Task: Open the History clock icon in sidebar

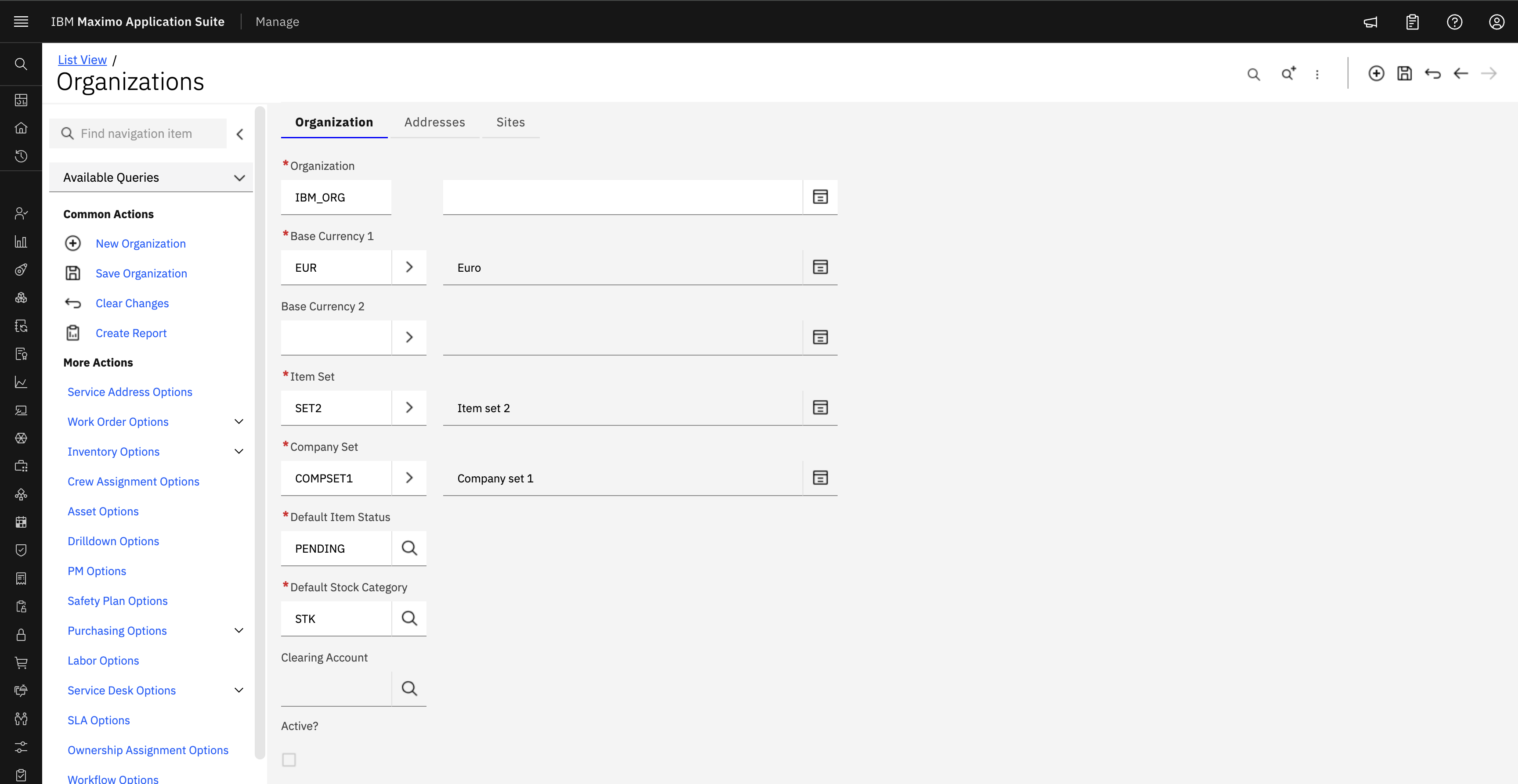Action: pyautogui.click(x=21, y=156)
